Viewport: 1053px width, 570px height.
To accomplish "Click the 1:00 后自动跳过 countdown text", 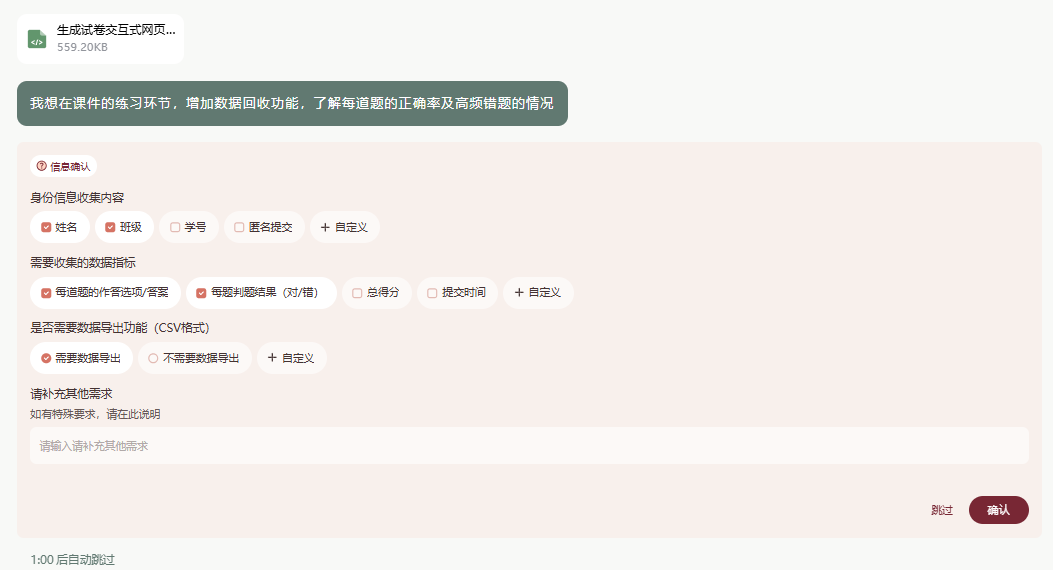I will coord(73,559).
